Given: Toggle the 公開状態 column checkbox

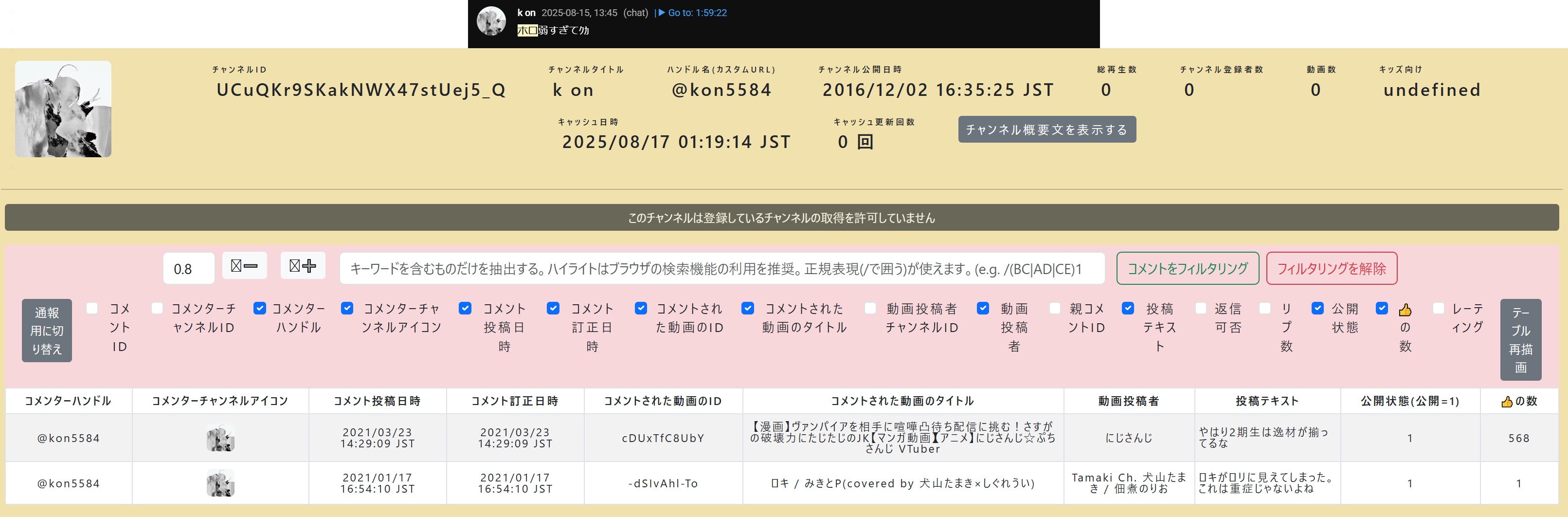Looking at the screenshot, I should click(1318, 309).
